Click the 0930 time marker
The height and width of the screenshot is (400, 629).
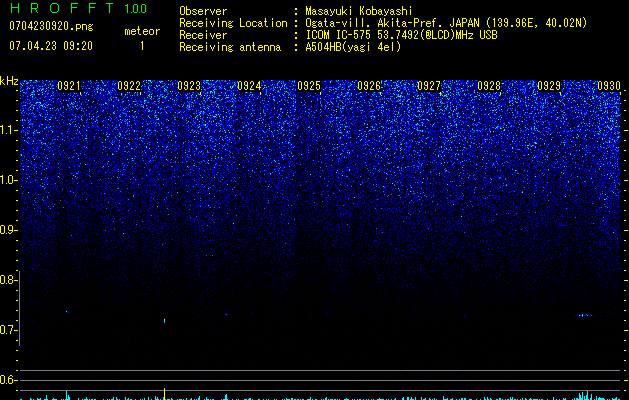(609, 86)
